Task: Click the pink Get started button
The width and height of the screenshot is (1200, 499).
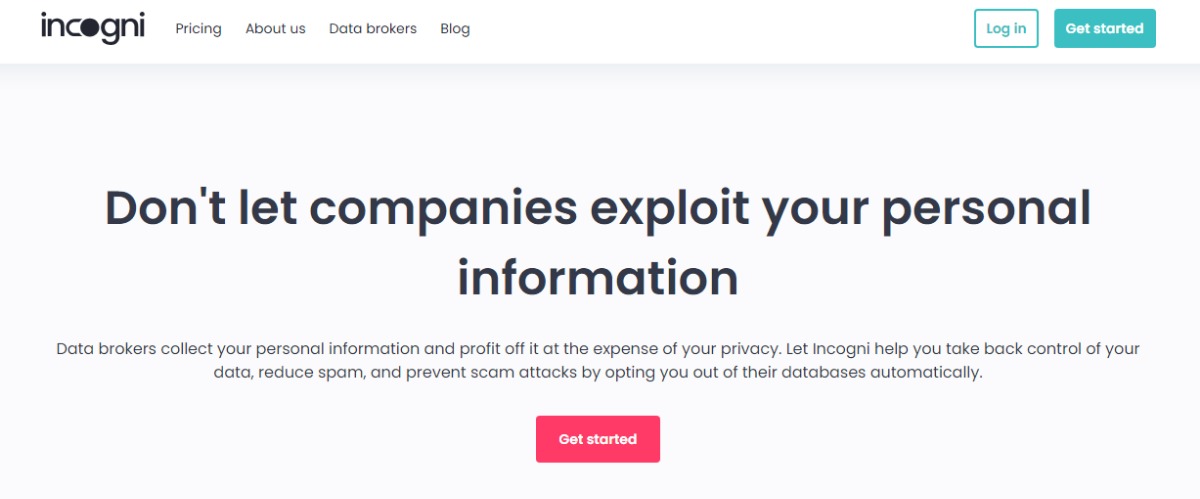Action: (x=597, y=439)
